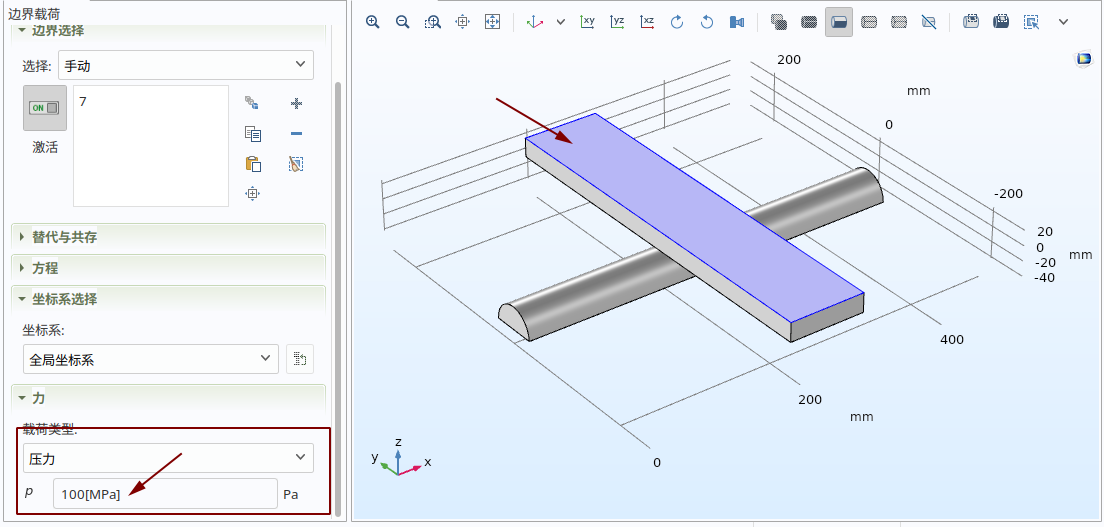Screen dimensions: 1104x527
Task: Switch to the YZ plane view
Action: tap(617, 22)
